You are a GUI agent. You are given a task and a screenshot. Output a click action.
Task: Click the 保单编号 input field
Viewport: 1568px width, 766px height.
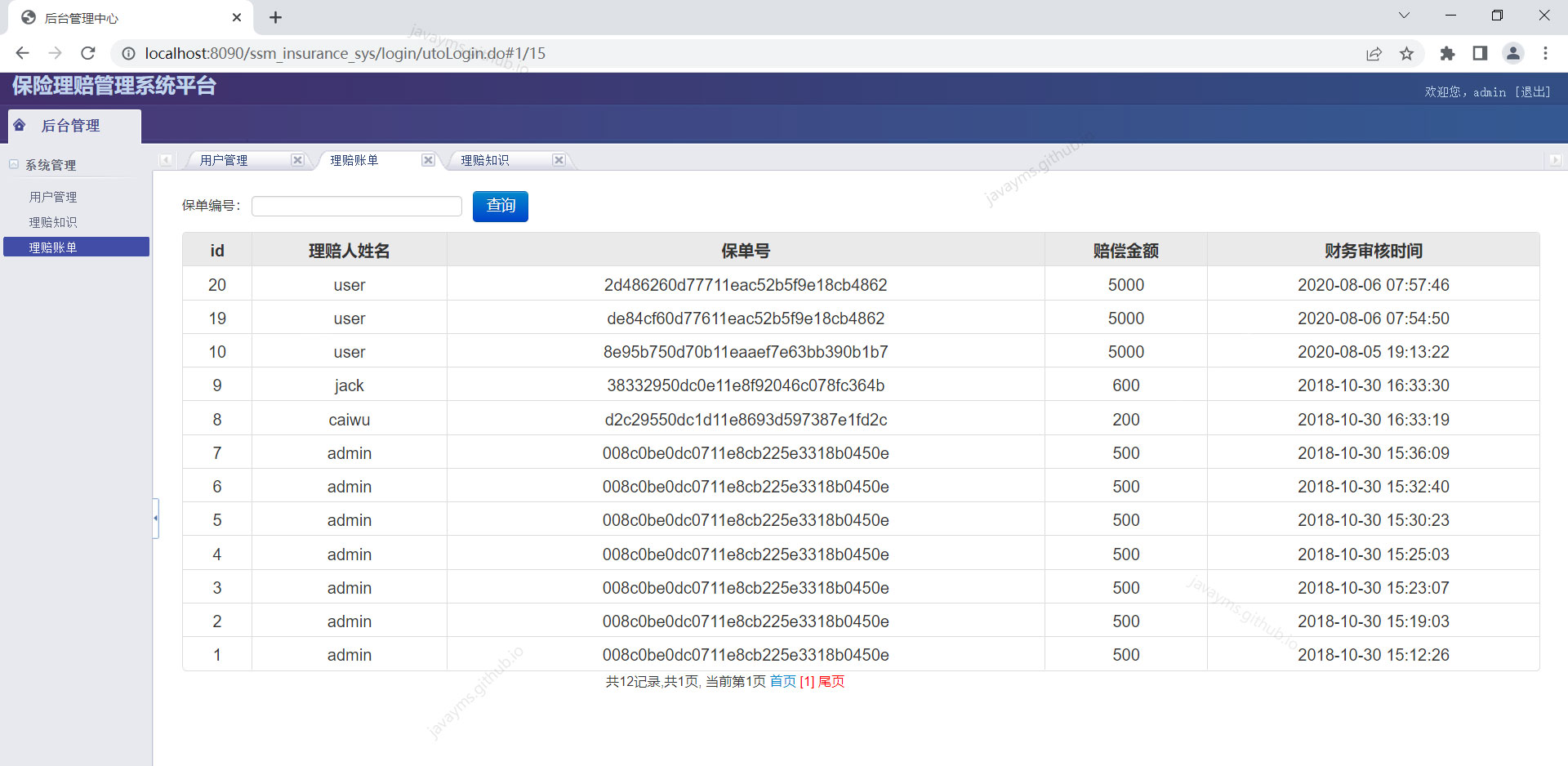tap(356, 206)
